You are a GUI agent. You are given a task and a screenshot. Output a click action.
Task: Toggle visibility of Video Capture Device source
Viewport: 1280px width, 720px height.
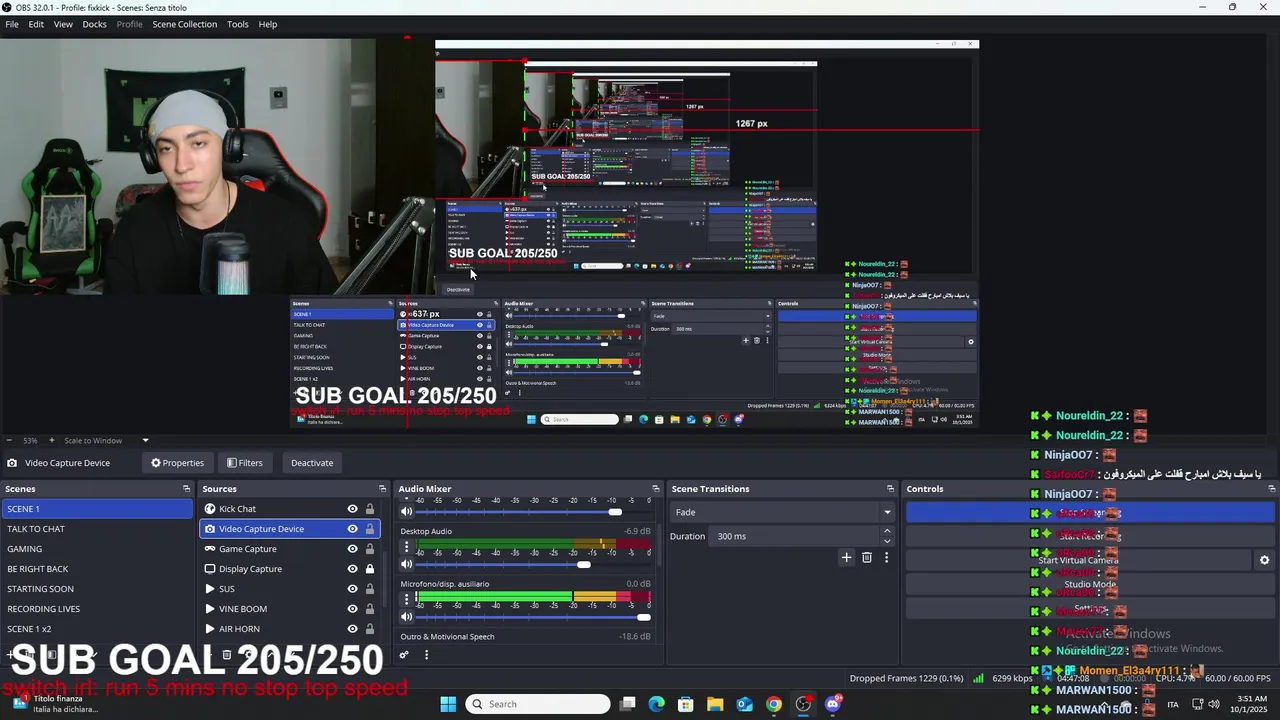(x=352, y=529)
